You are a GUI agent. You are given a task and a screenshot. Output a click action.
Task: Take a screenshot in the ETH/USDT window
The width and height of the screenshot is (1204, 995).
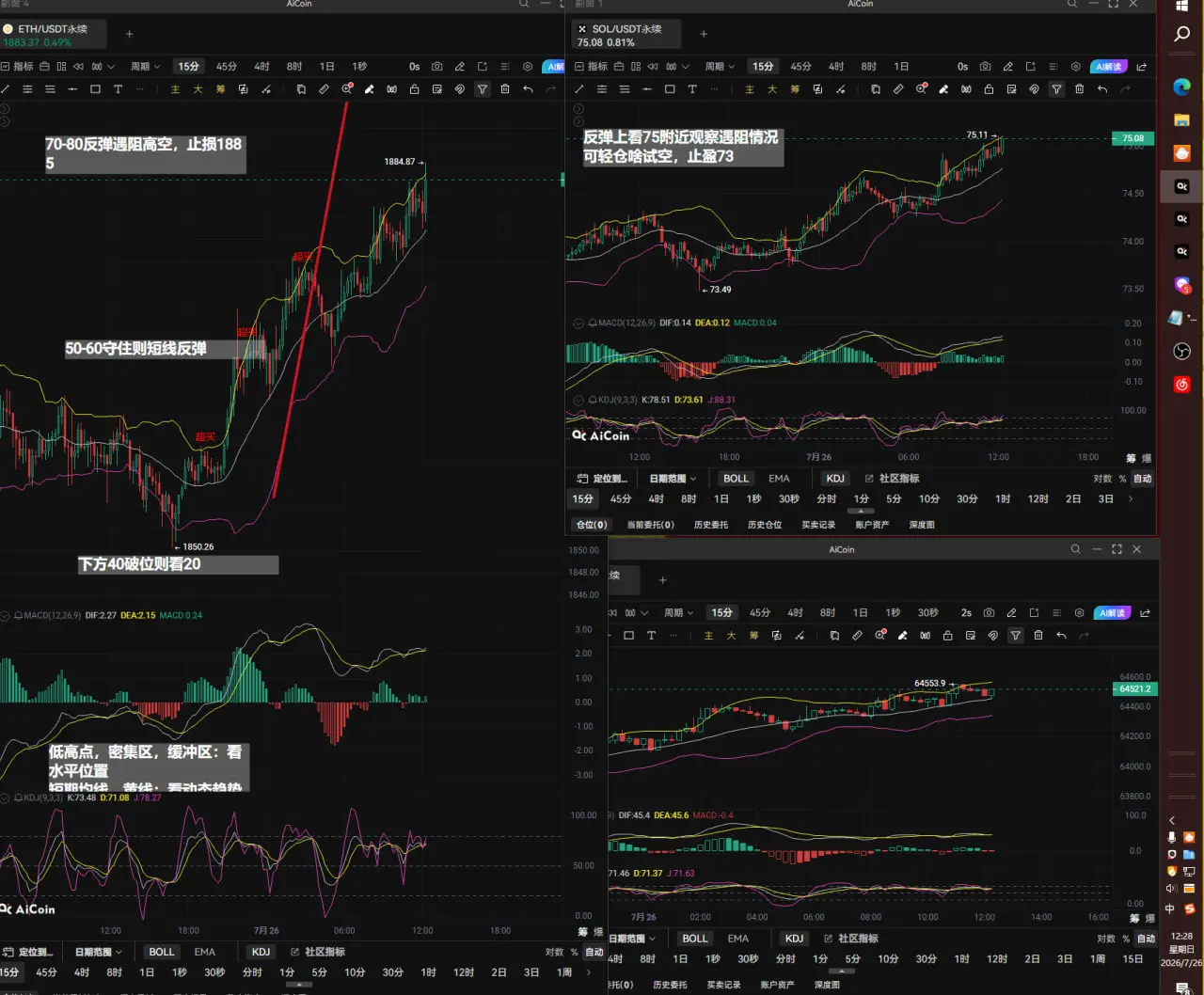click(x=437, y=67)
